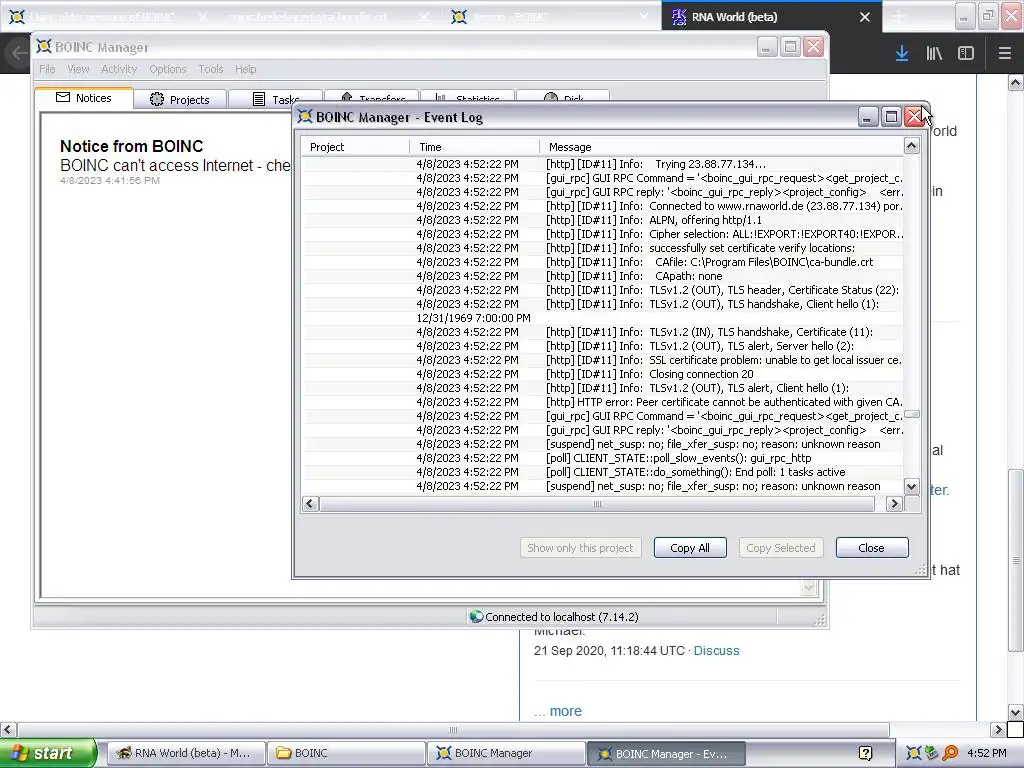Click Show only this project button
This screenshot has height=768, width=1024.
[580, 548]
